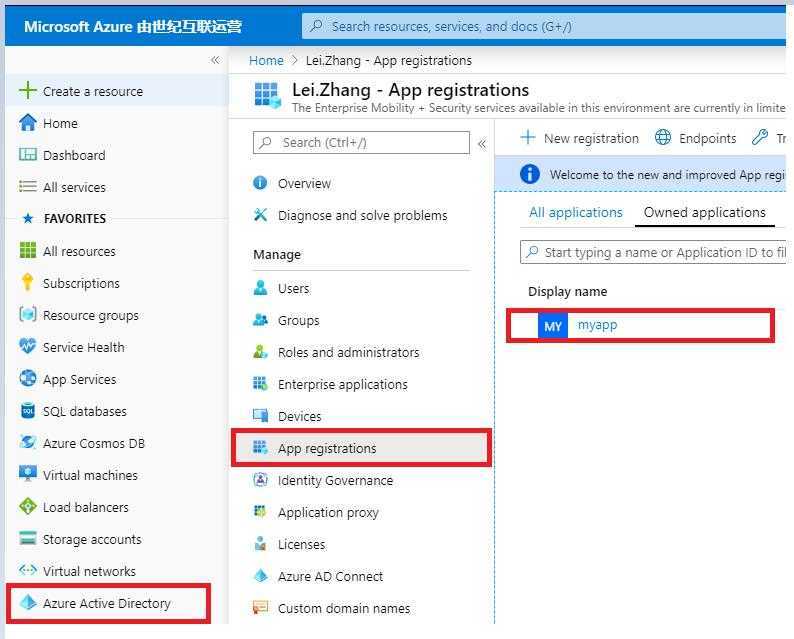Click Enterprise applications grid icon
The width and height of the screenshot is (794, 639).
pos(260,384)
